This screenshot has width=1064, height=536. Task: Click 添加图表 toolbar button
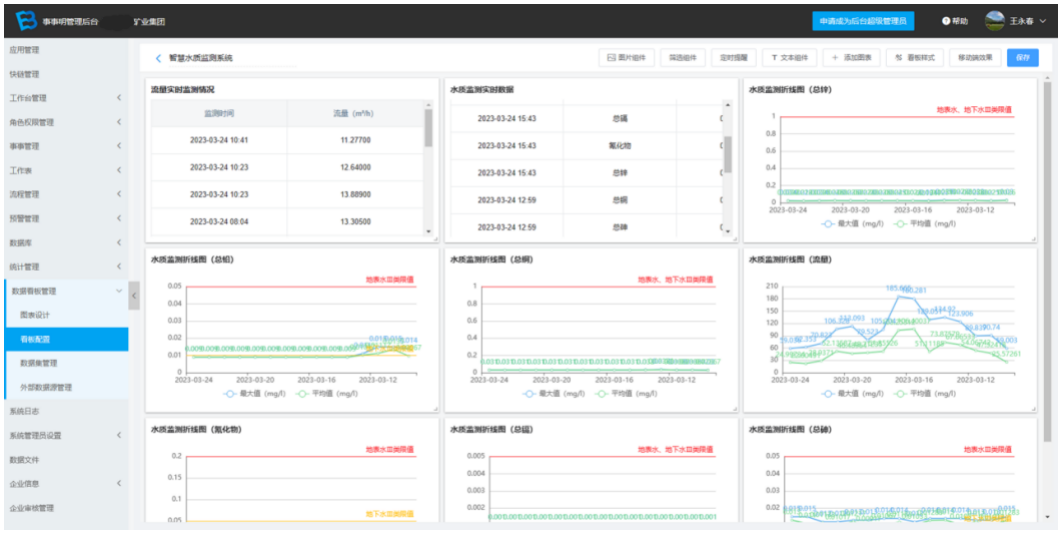(x=852, y=58)
